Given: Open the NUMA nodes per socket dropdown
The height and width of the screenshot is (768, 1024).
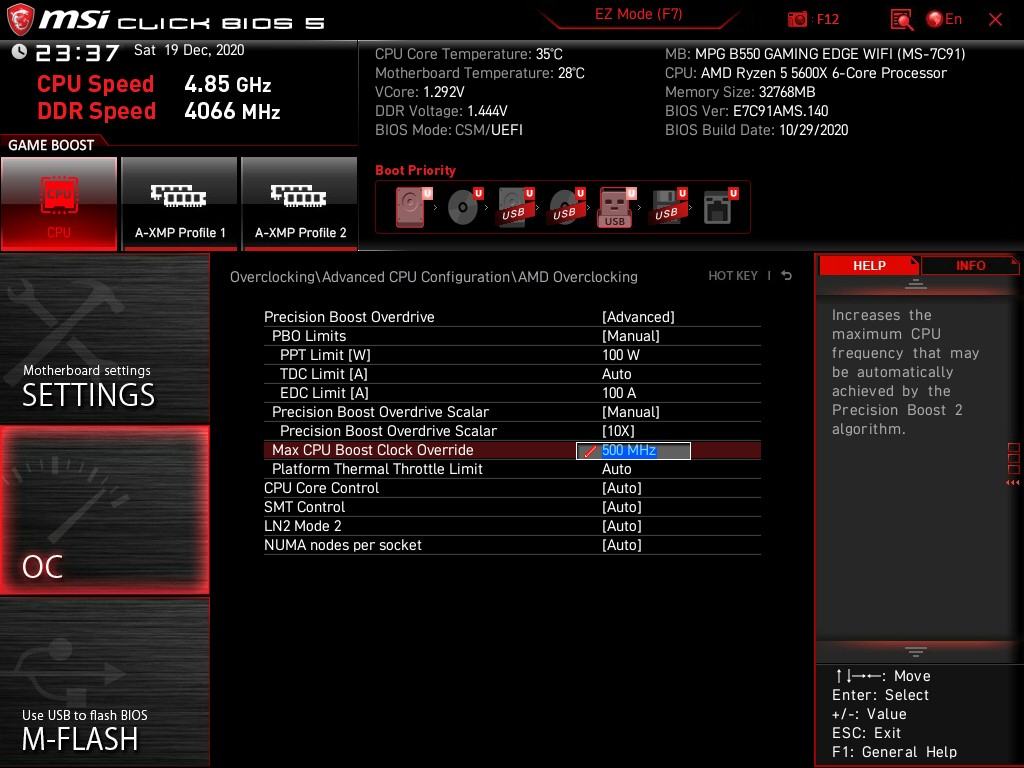Looking at the screenshot, I should tap(621, 545).
